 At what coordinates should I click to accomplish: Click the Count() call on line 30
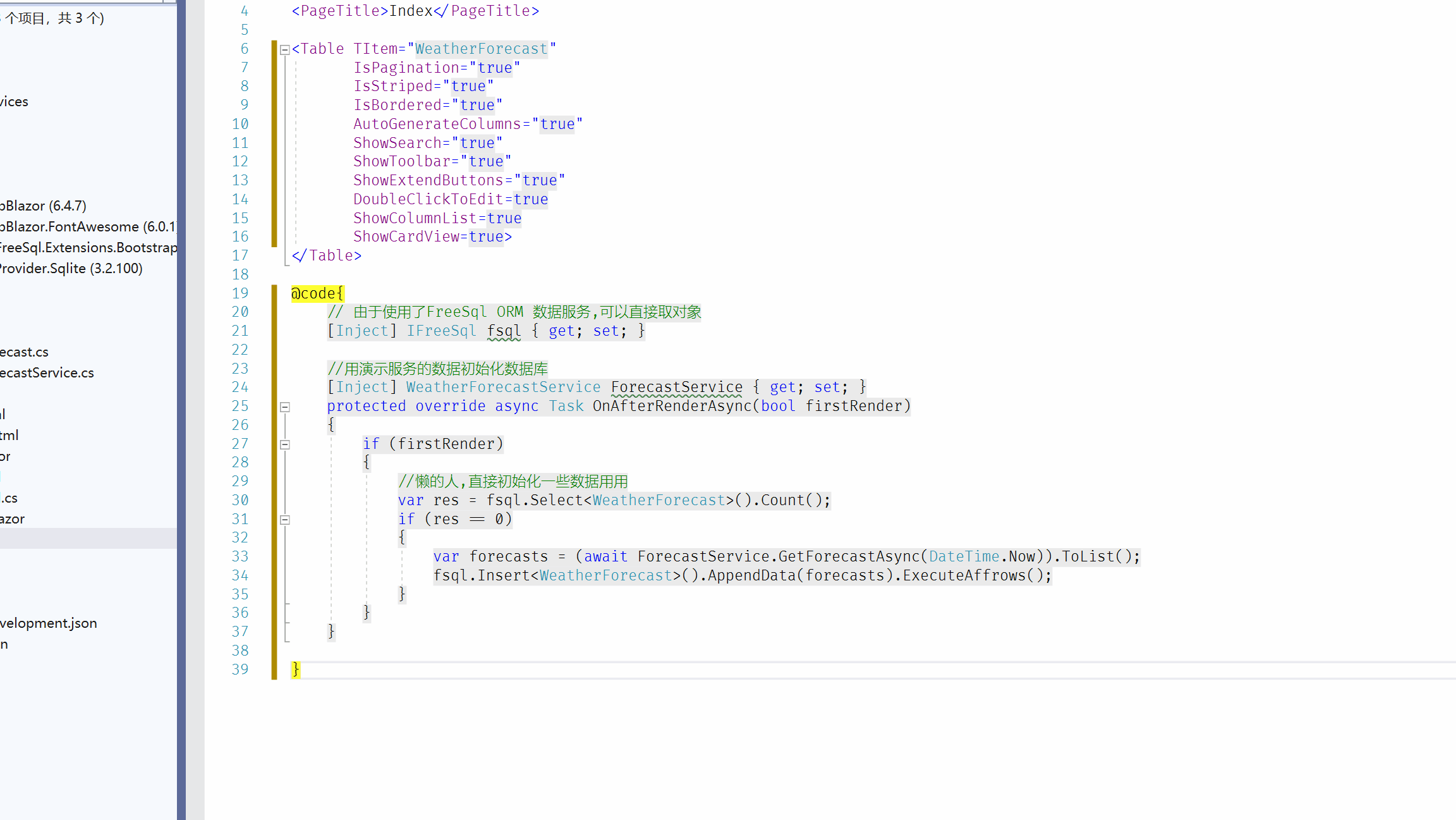[791, 500]
